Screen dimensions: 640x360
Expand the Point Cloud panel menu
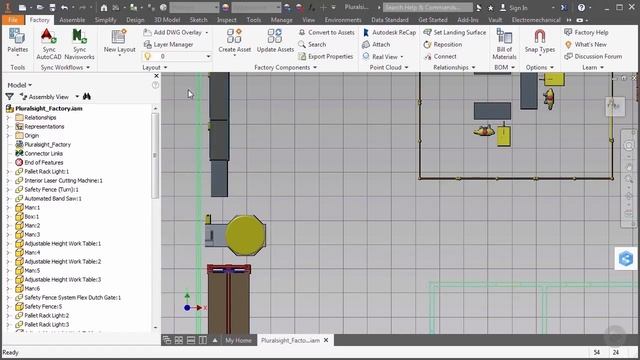pos(407,67)
